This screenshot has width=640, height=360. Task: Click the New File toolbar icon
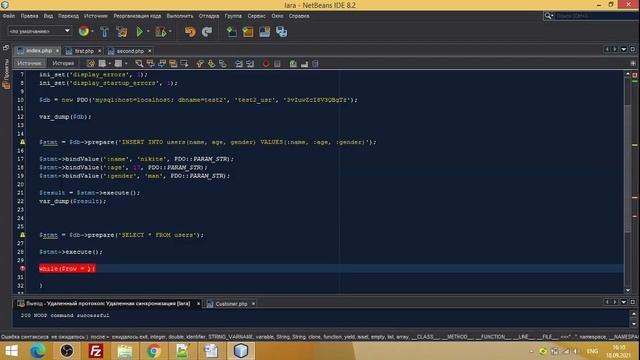point(231,32)
